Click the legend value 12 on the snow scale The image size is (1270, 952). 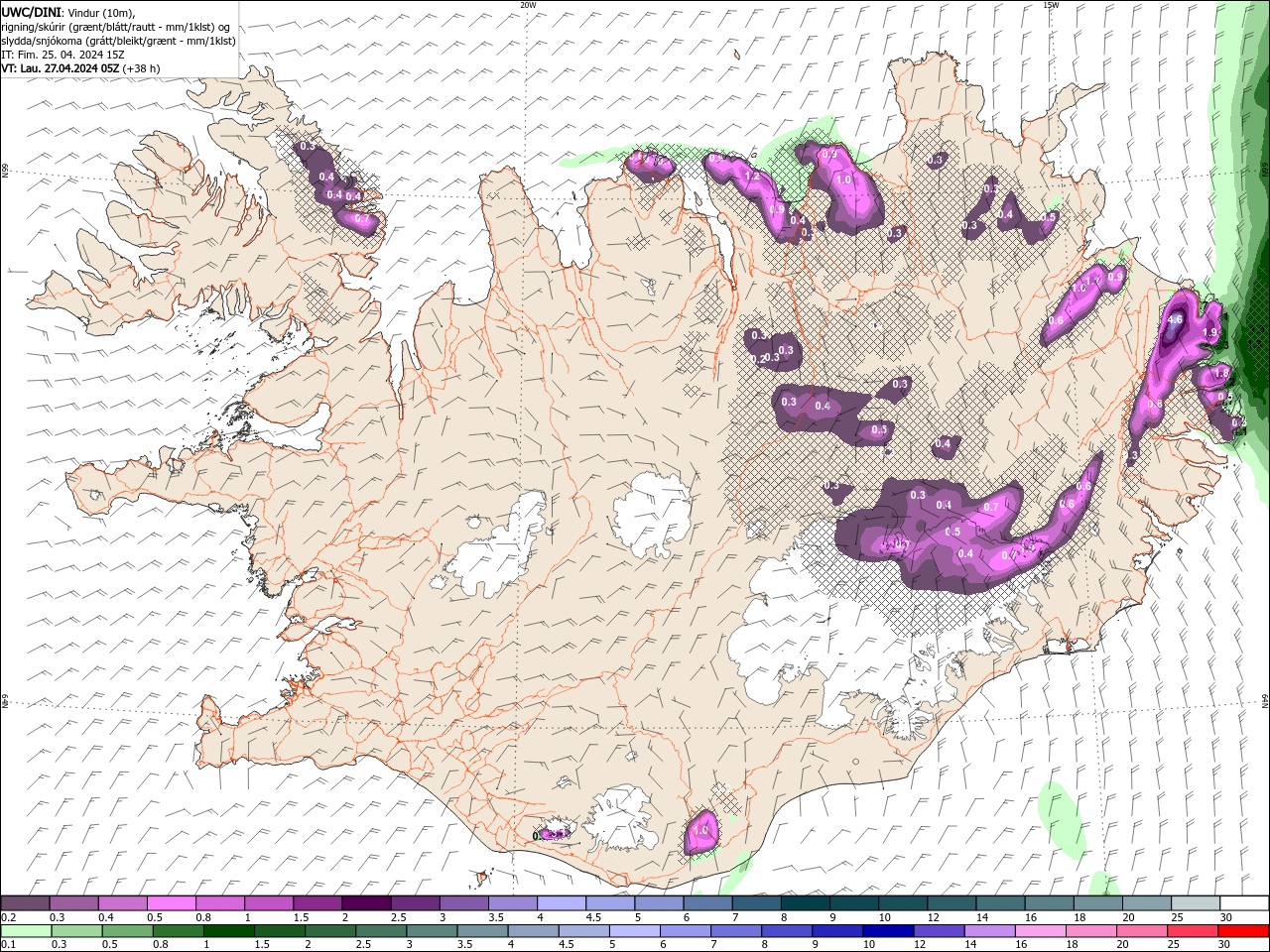934,917
